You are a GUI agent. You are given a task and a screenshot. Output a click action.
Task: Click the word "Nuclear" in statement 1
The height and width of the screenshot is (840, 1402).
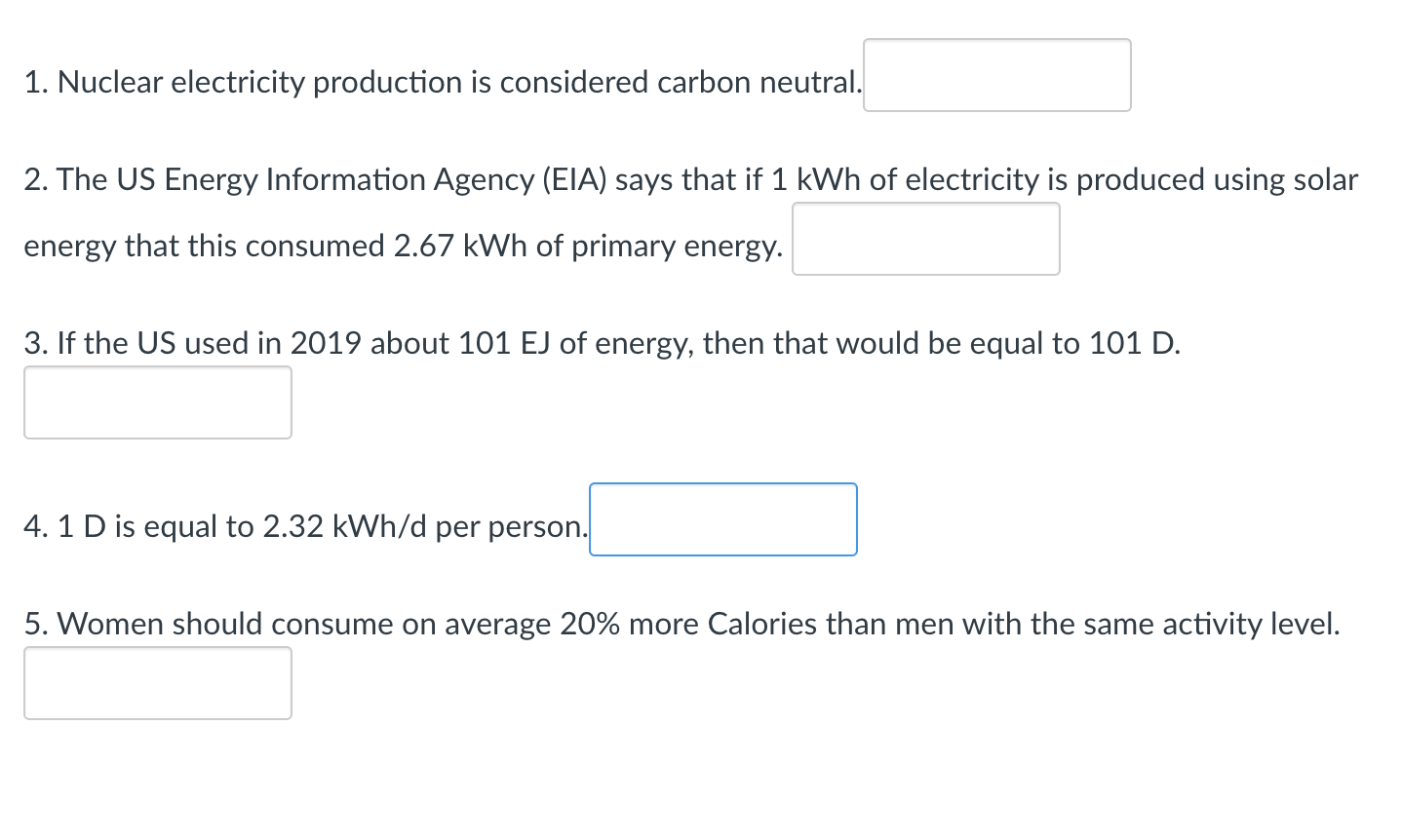110,83
